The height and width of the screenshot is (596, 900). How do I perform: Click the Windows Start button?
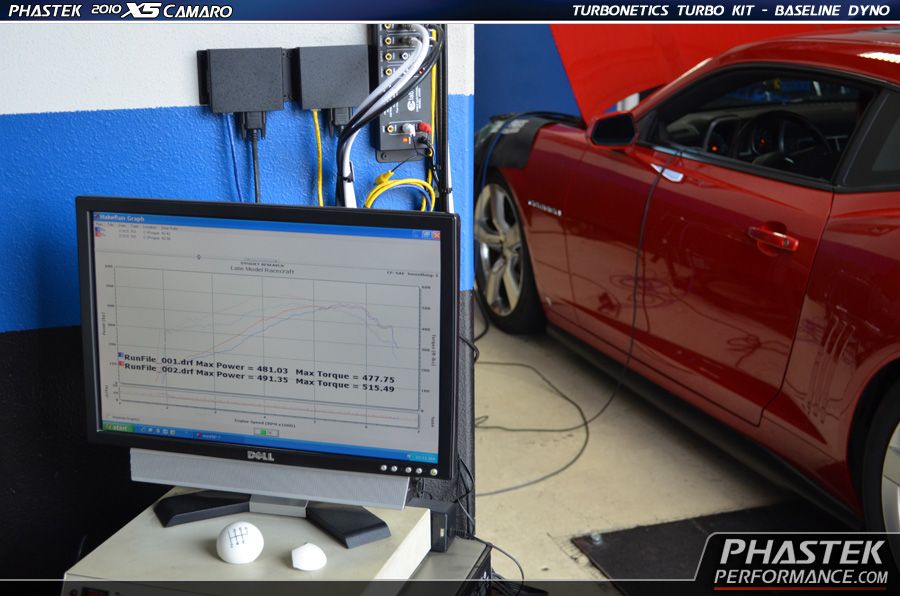(x=118, y=427)
